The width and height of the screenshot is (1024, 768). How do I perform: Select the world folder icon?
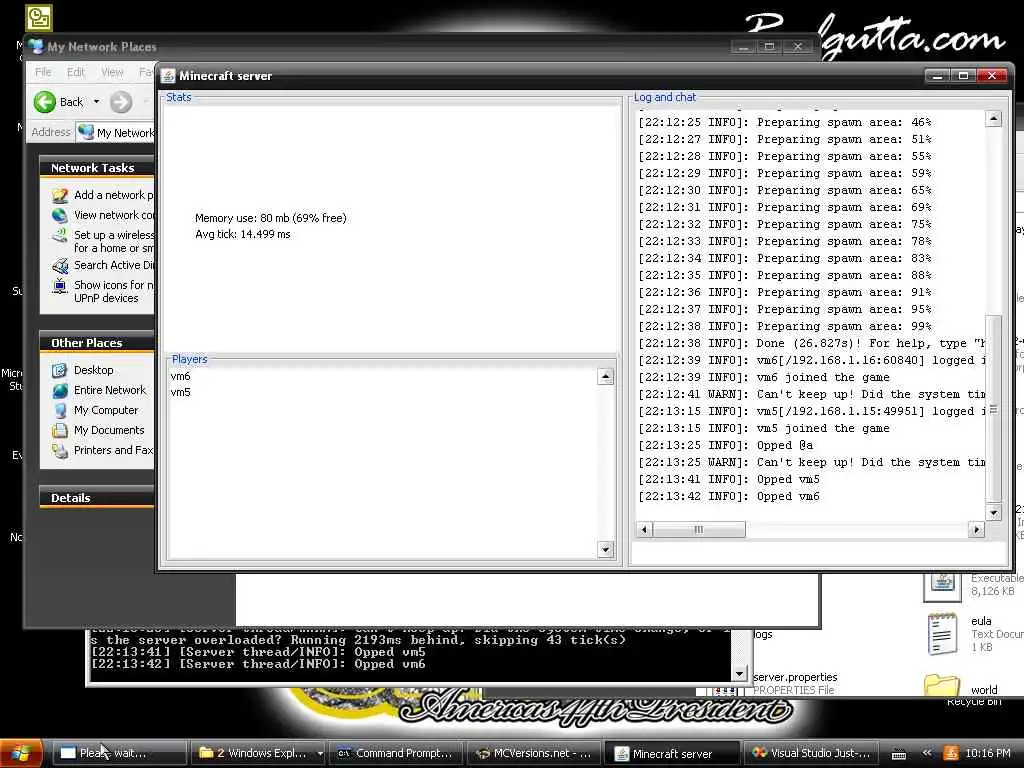pyautogui.click(x=942, y=686)
